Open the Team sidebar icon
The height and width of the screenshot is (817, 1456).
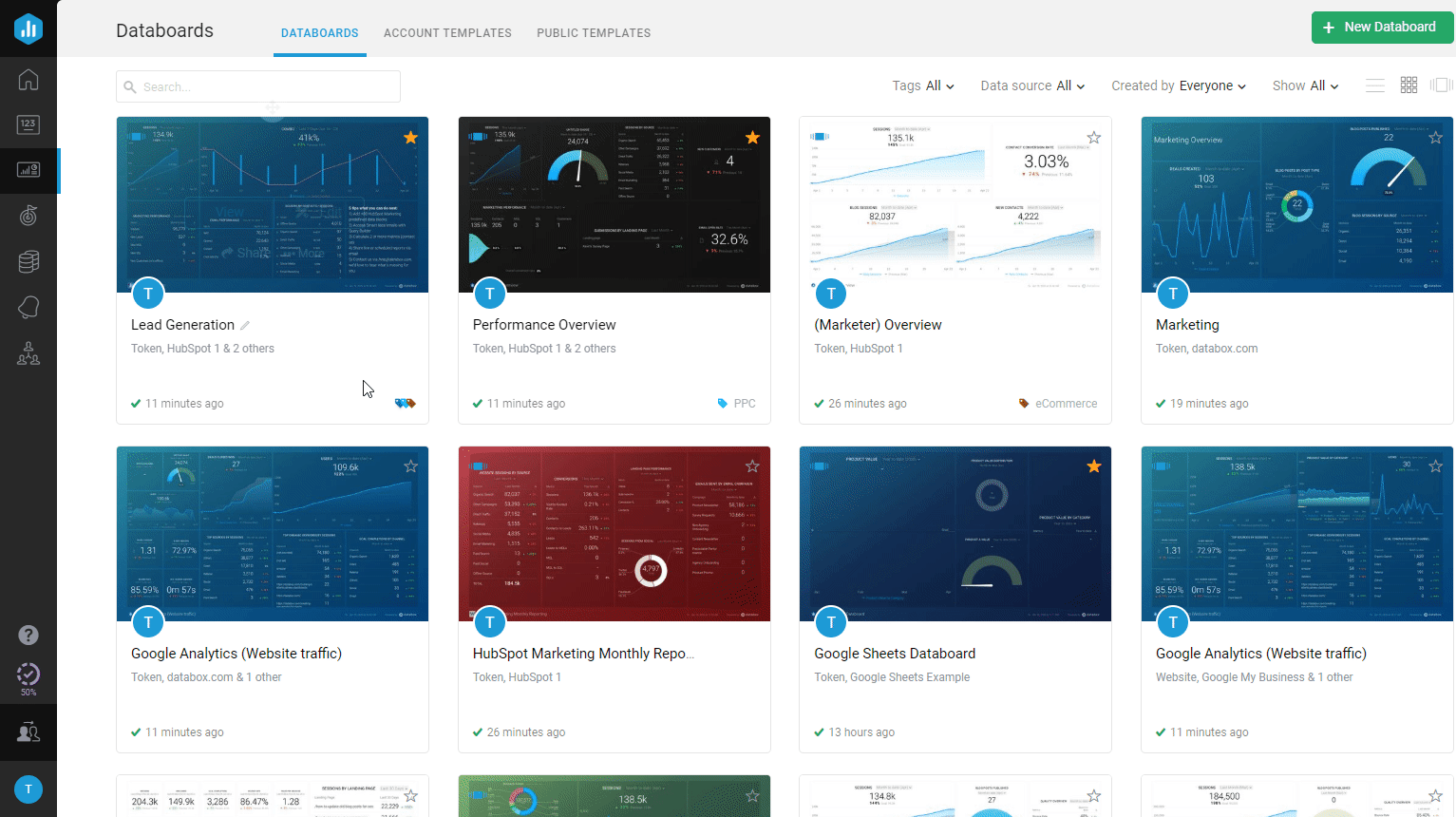[28, 353]
